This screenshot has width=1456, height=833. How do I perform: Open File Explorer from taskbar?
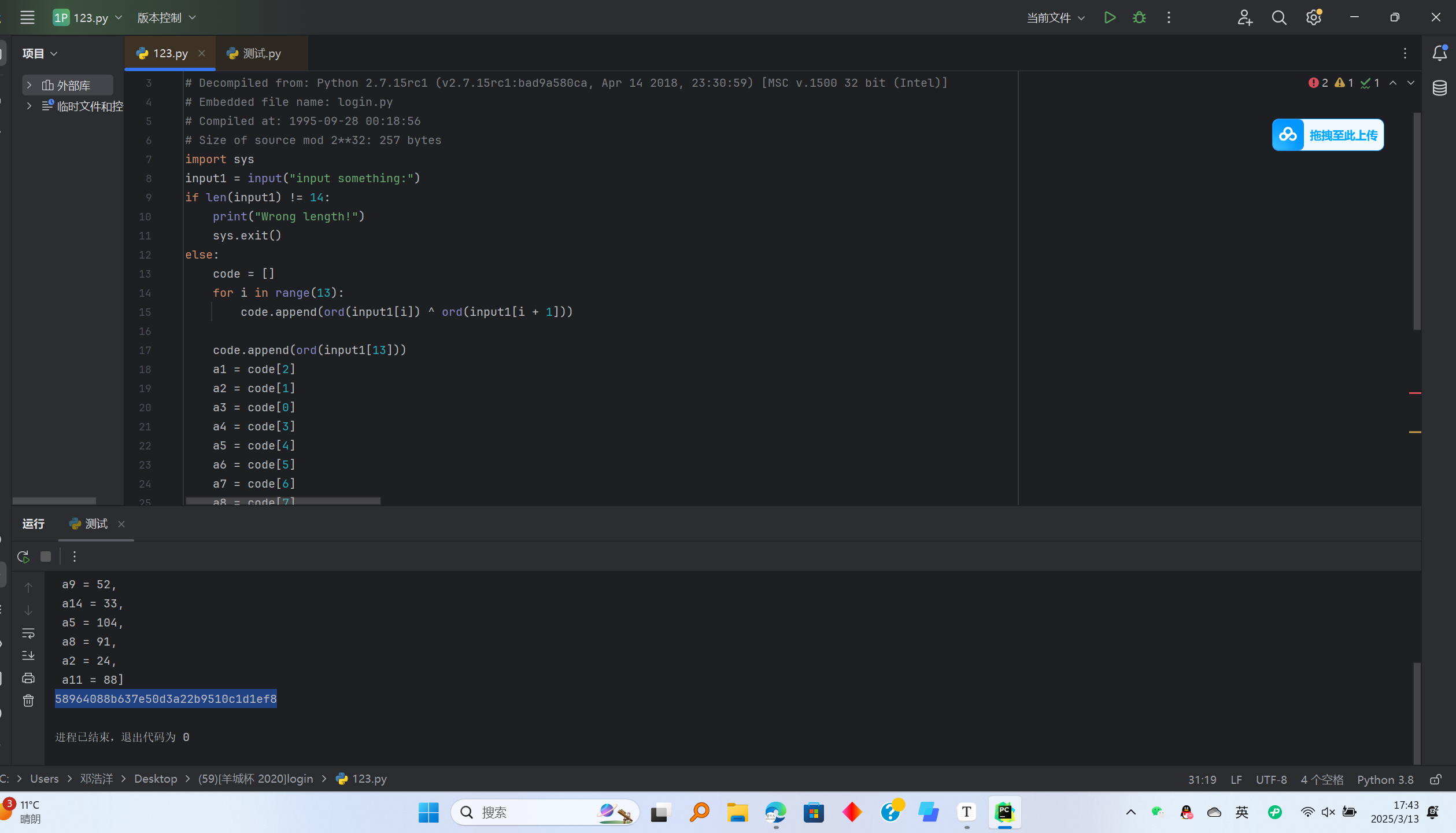[737, 812]
